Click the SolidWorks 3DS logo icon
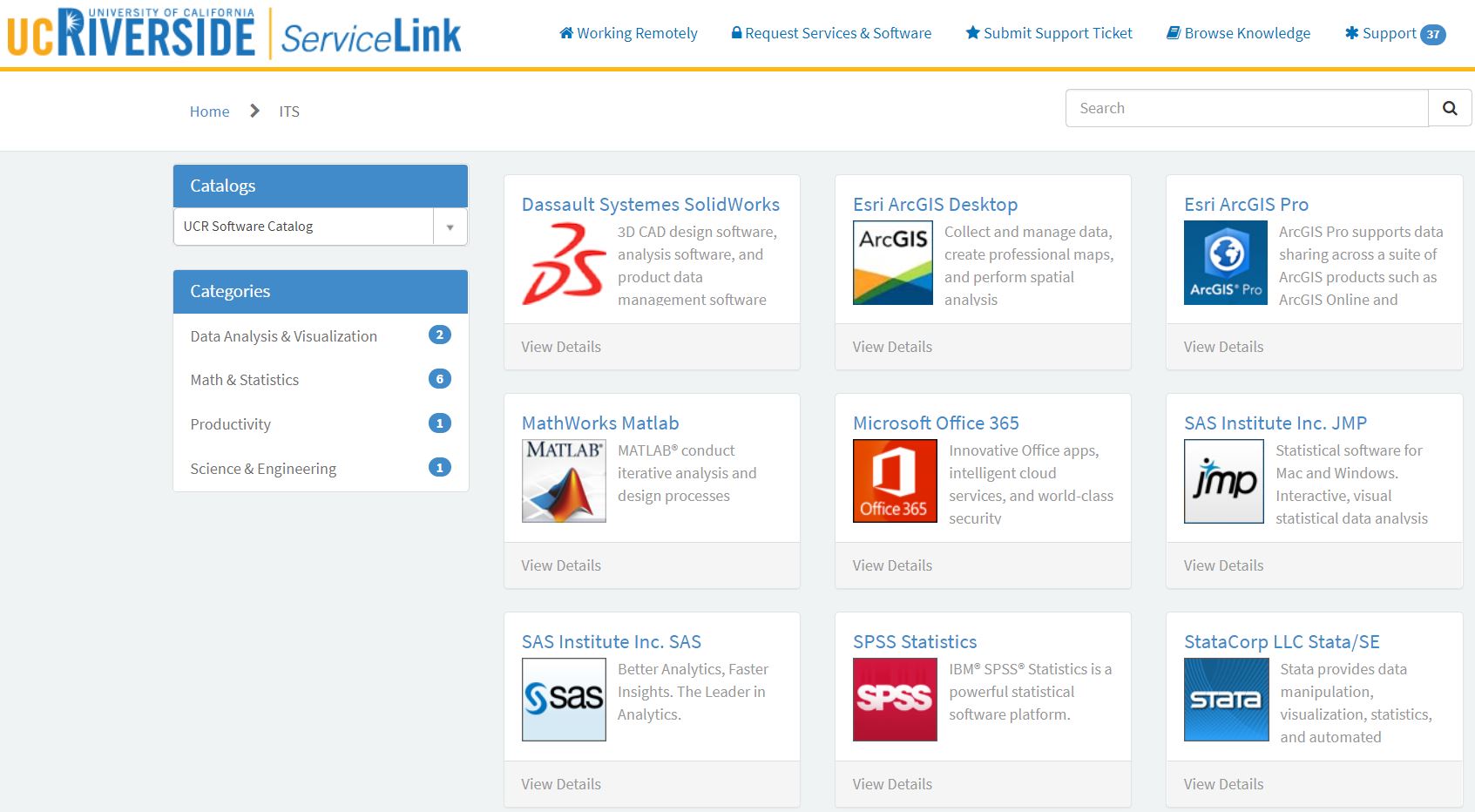1475x812 pixels. (564, 263)
